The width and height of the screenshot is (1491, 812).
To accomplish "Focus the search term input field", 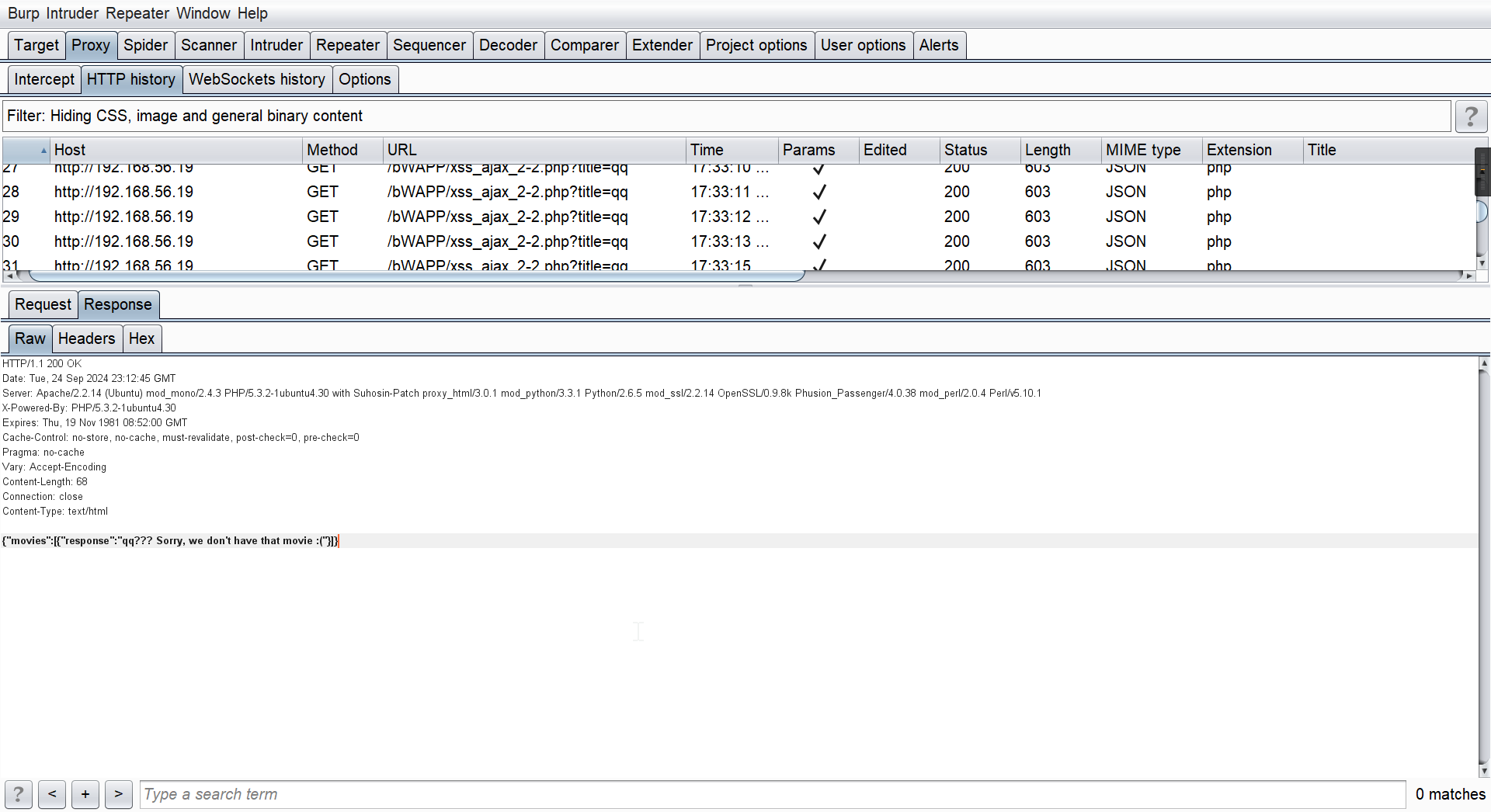I will (773, 794).
